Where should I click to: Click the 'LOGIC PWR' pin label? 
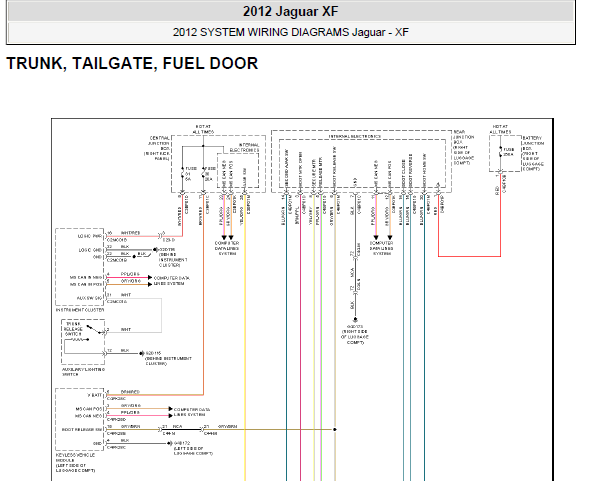(x=91, y=236)
